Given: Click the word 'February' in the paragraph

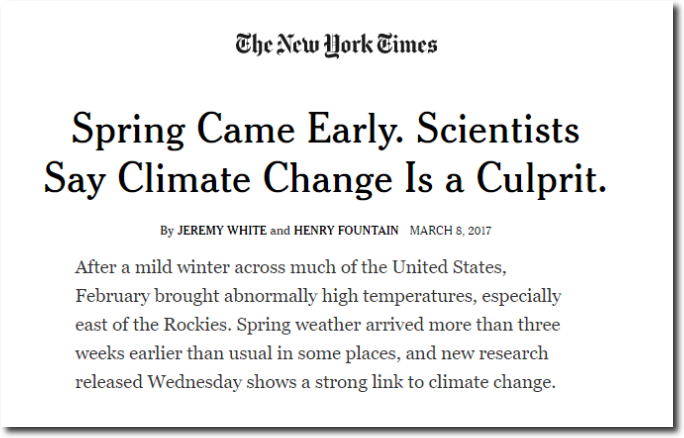Looking at the screenshot, I should (x=113, y=297).
